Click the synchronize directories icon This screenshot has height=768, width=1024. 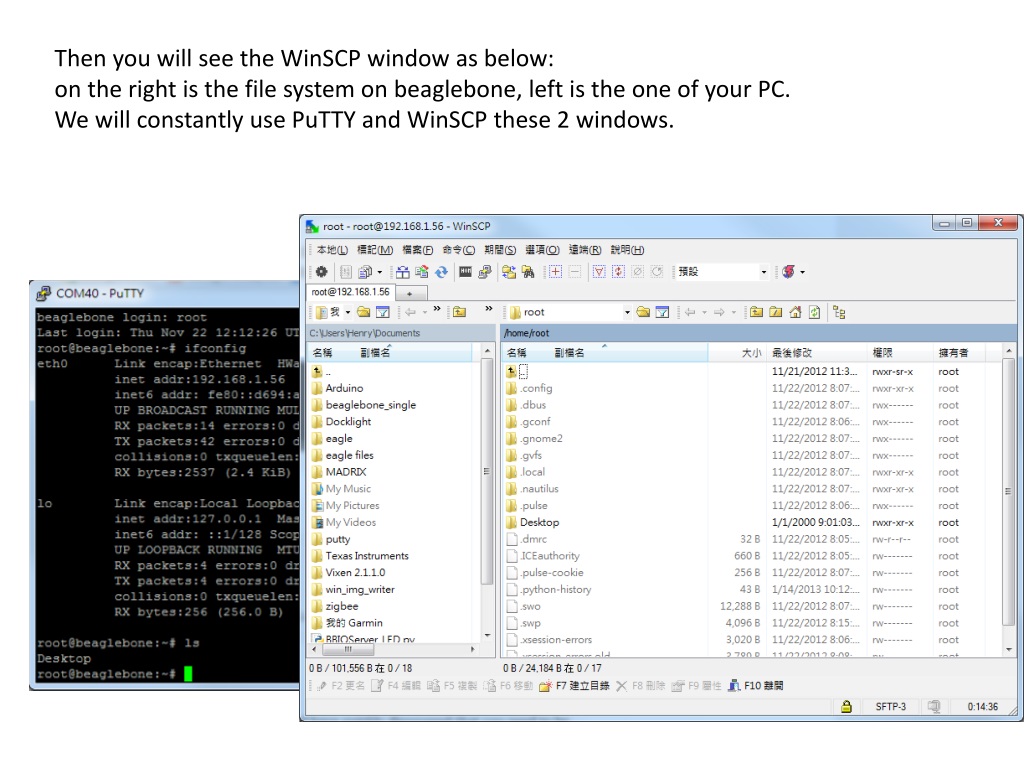coord(422,272)
